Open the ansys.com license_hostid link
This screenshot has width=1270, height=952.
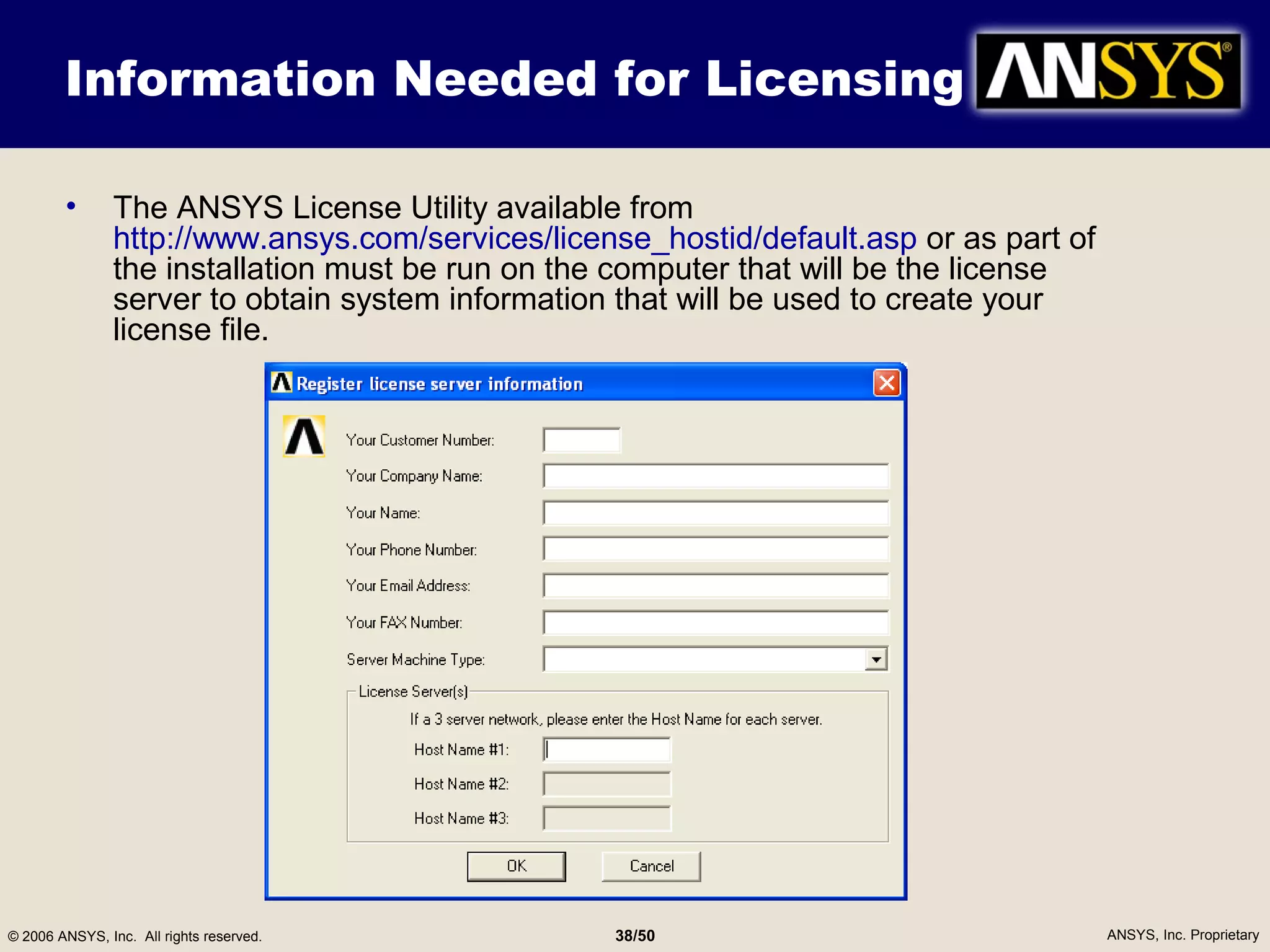(x=515, y=239)
